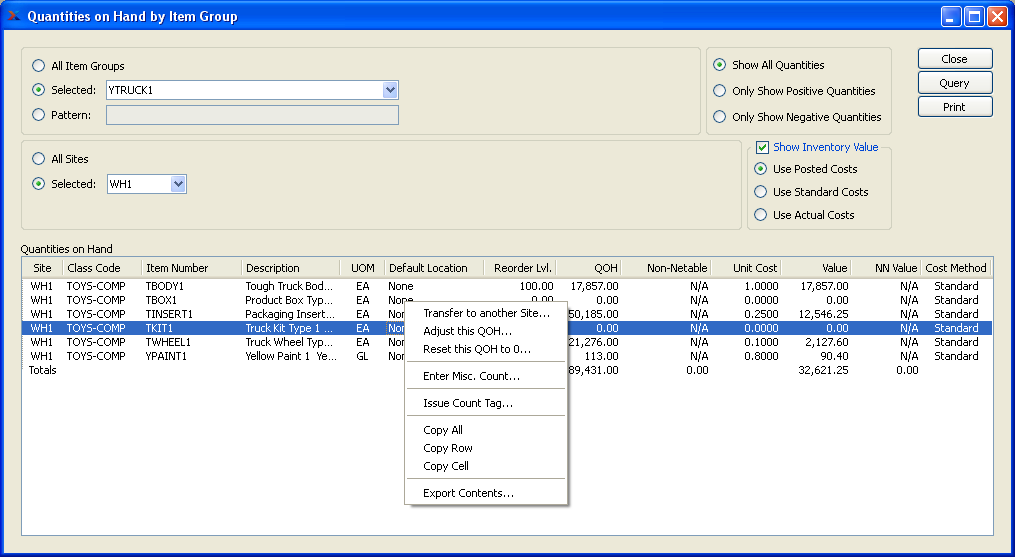Screen dimensions: 1015x557
Task: Select Issue Count Tag menu item
Action: tap(467, 403)
